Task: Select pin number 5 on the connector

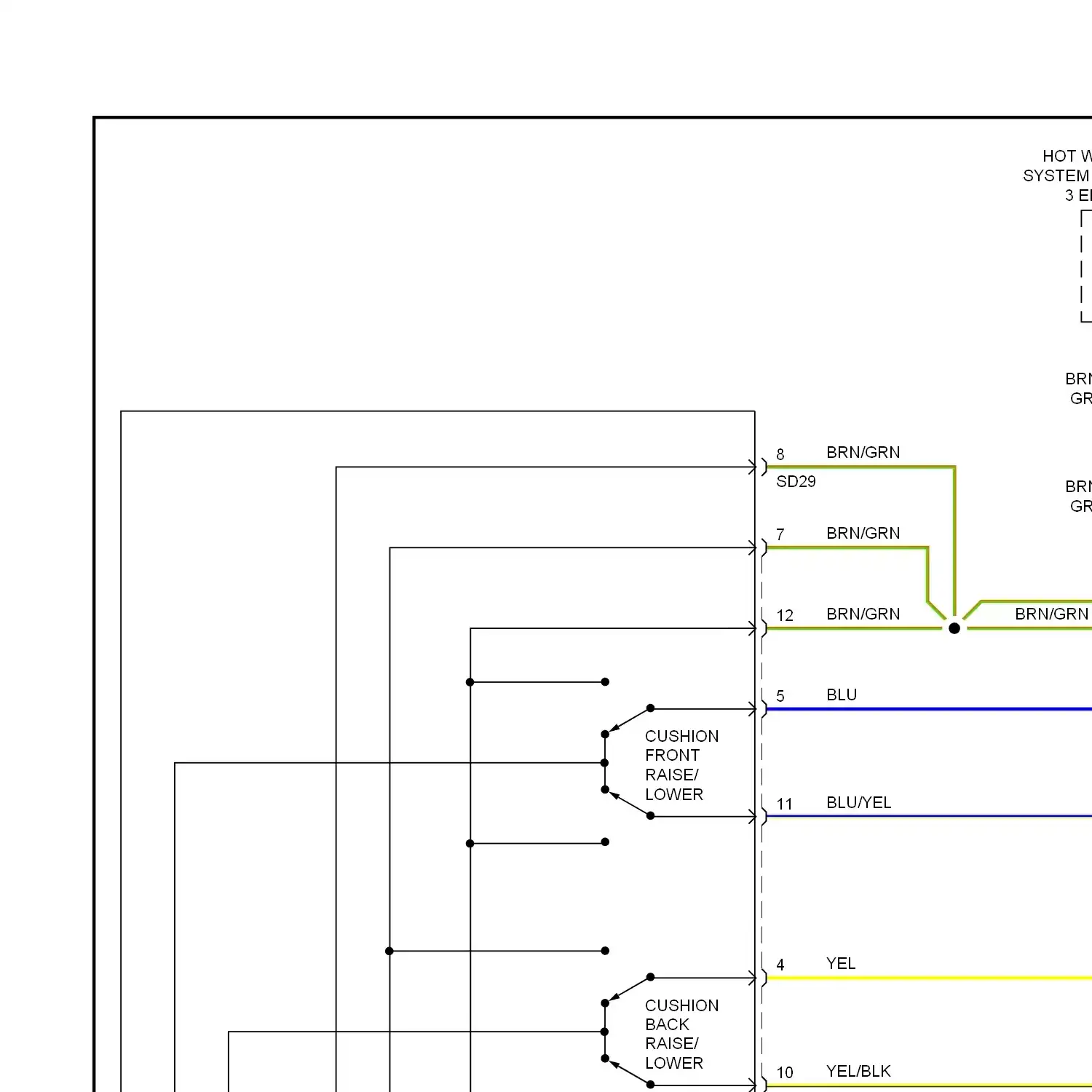Action: pos(780,697)
